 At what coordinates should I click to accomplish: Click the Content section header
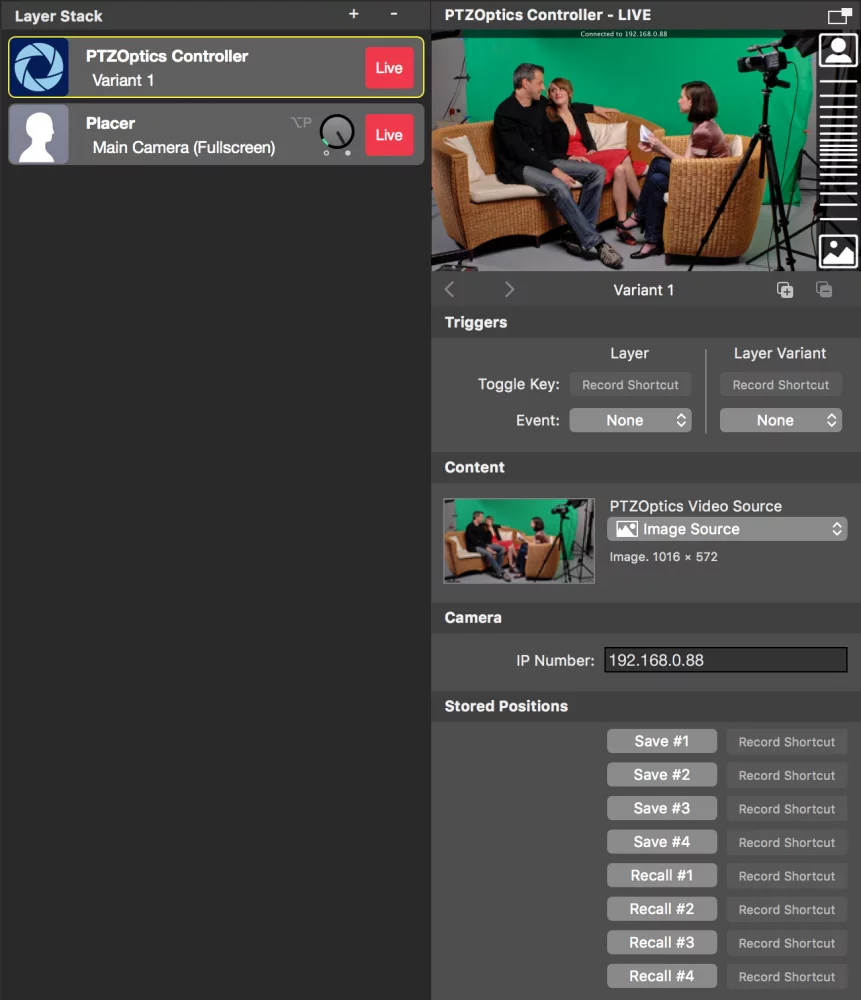(x=475, y=467)
